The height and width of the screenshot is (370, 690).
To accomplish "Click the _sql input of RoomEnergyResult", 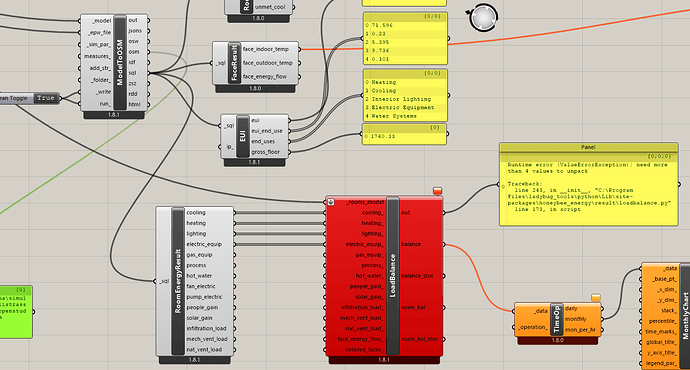I will tap(164, 281).
